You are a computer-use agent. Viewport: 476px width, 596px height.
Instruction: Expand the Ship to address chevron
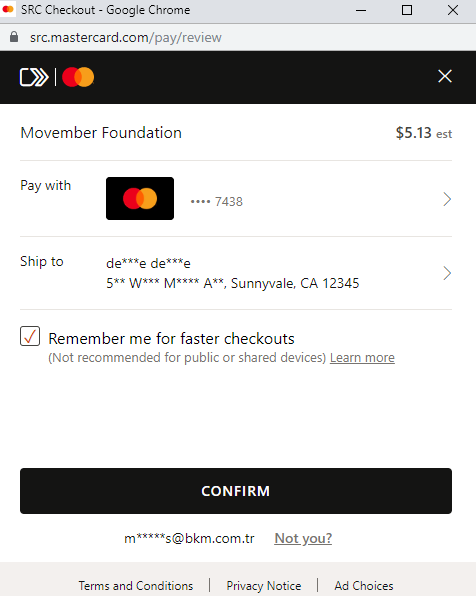pos(447,273)
